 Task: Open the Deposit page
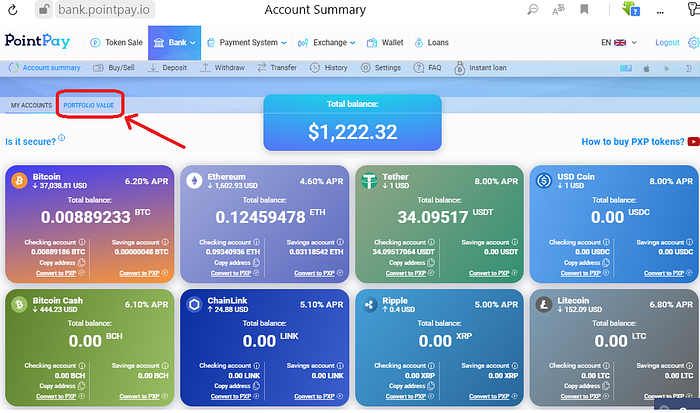tap(167, 67)
